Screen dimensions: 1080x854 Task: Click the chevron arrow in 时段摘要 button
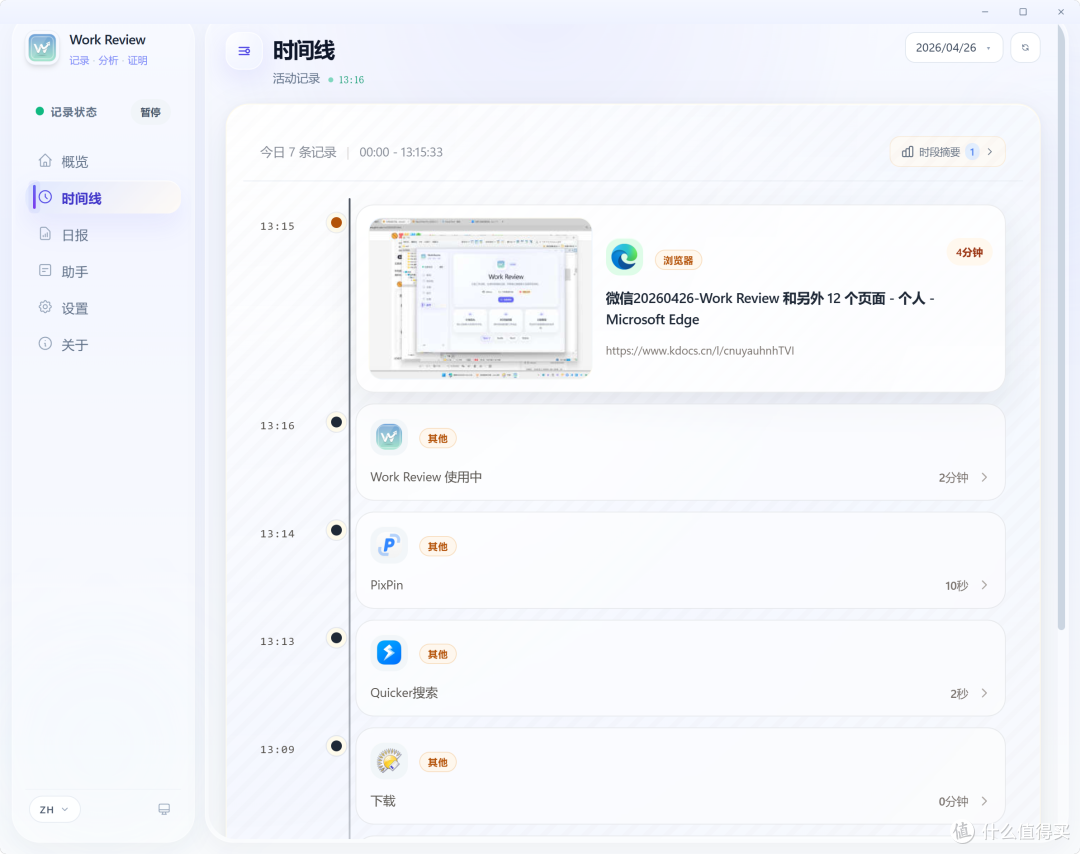pos(990,152)
